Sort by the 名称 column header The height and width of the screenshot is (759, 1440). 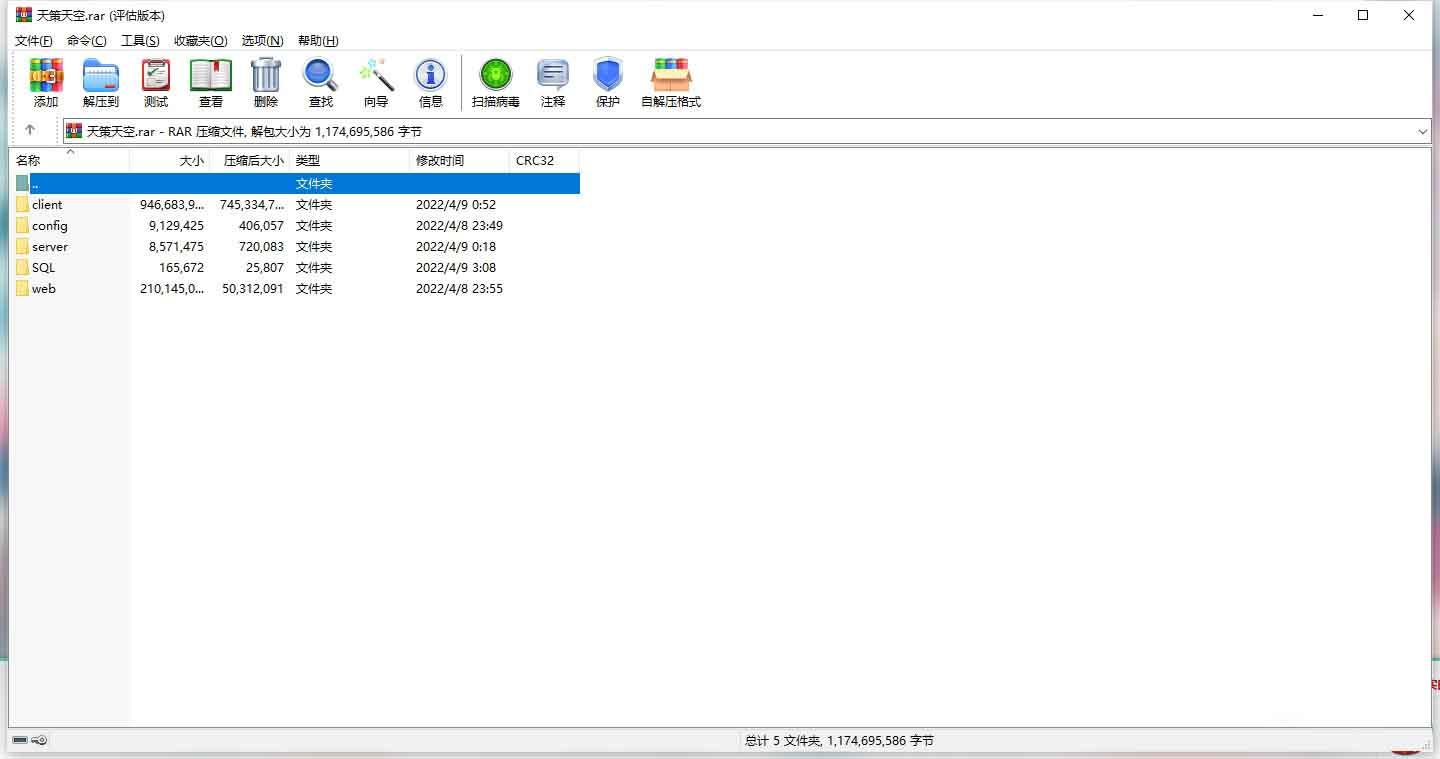coord(70,160)
